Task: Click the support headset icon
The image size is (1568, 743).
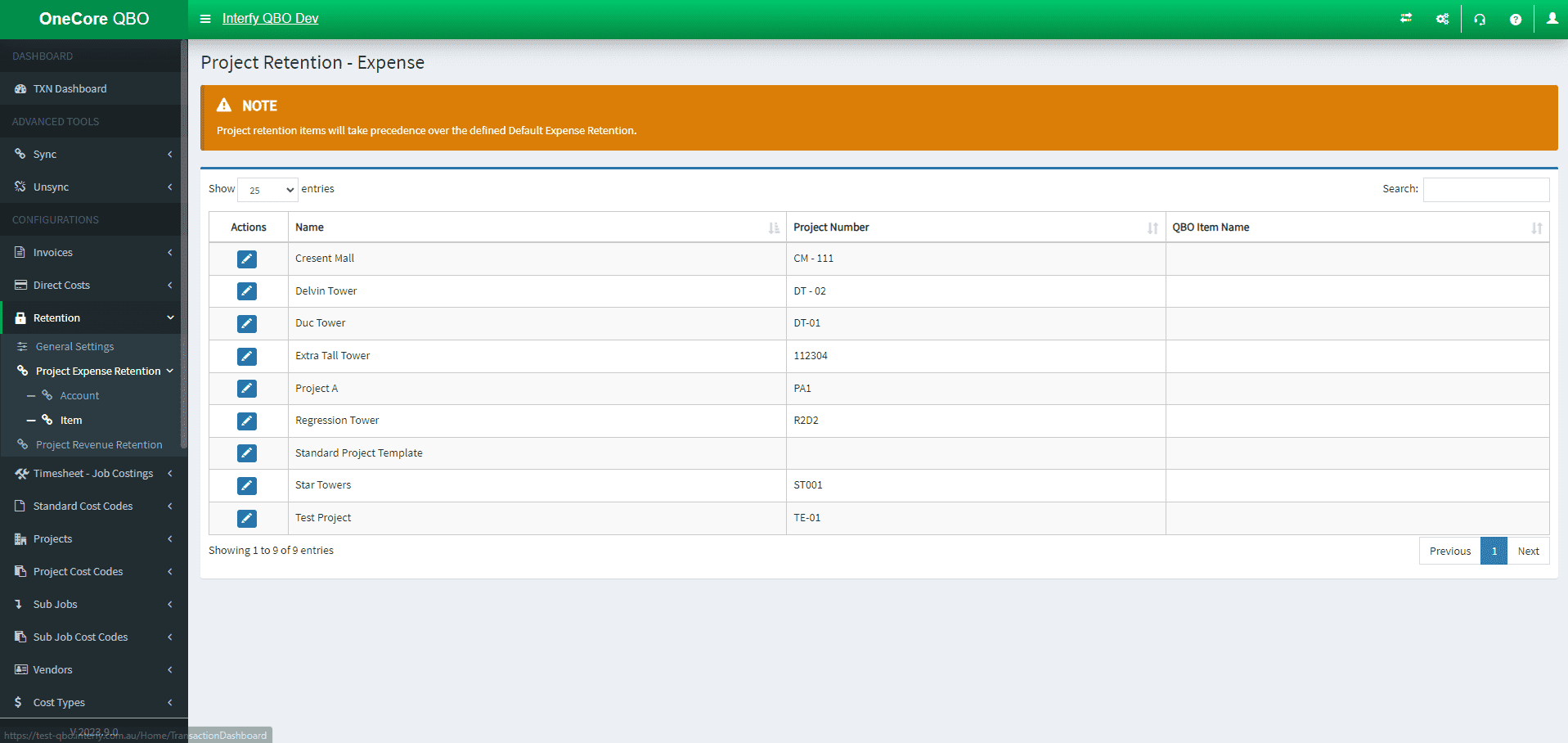Action: [1480, 19]
